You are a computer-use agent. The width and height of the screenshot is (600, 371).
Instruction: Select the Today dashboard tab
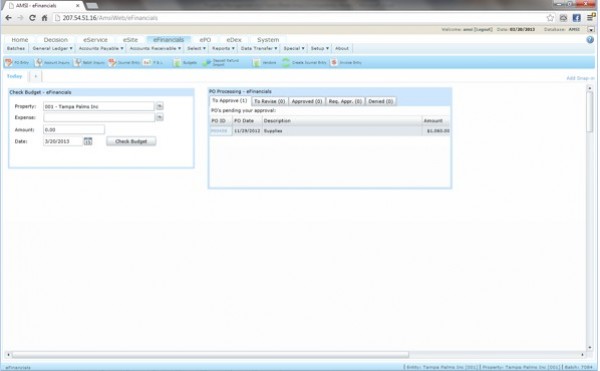click(15, 76)
